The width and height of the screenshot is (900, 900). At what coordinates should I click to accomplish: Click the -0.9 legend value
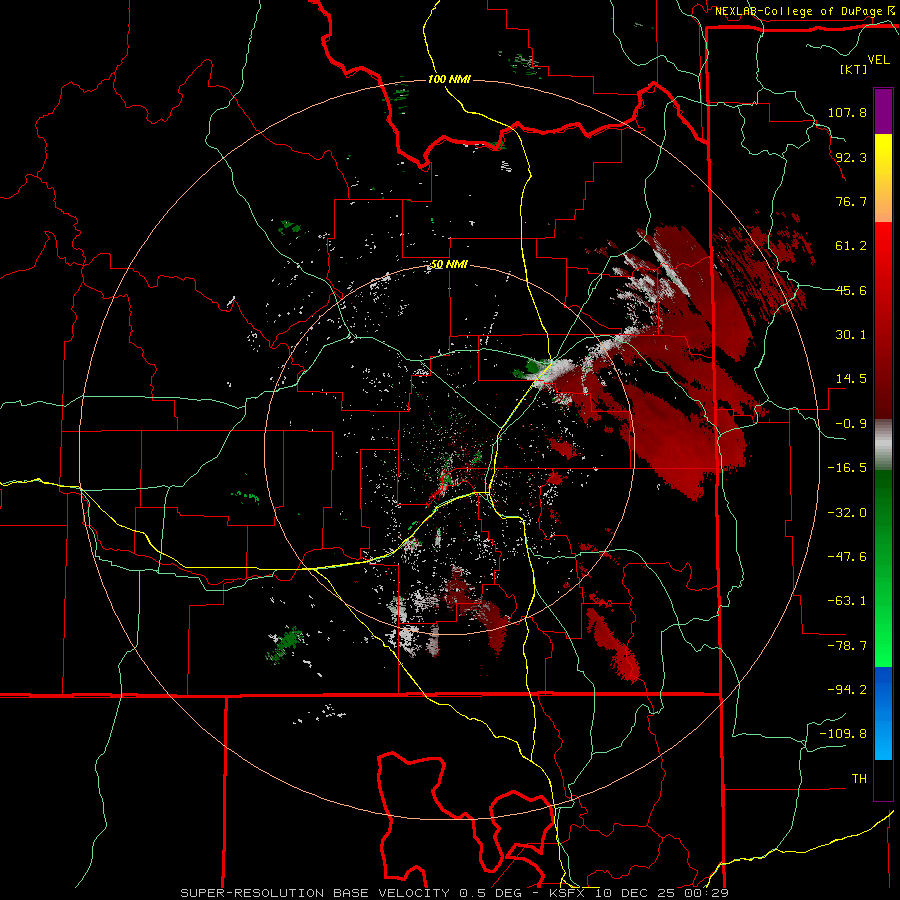[x=851, y=424]
